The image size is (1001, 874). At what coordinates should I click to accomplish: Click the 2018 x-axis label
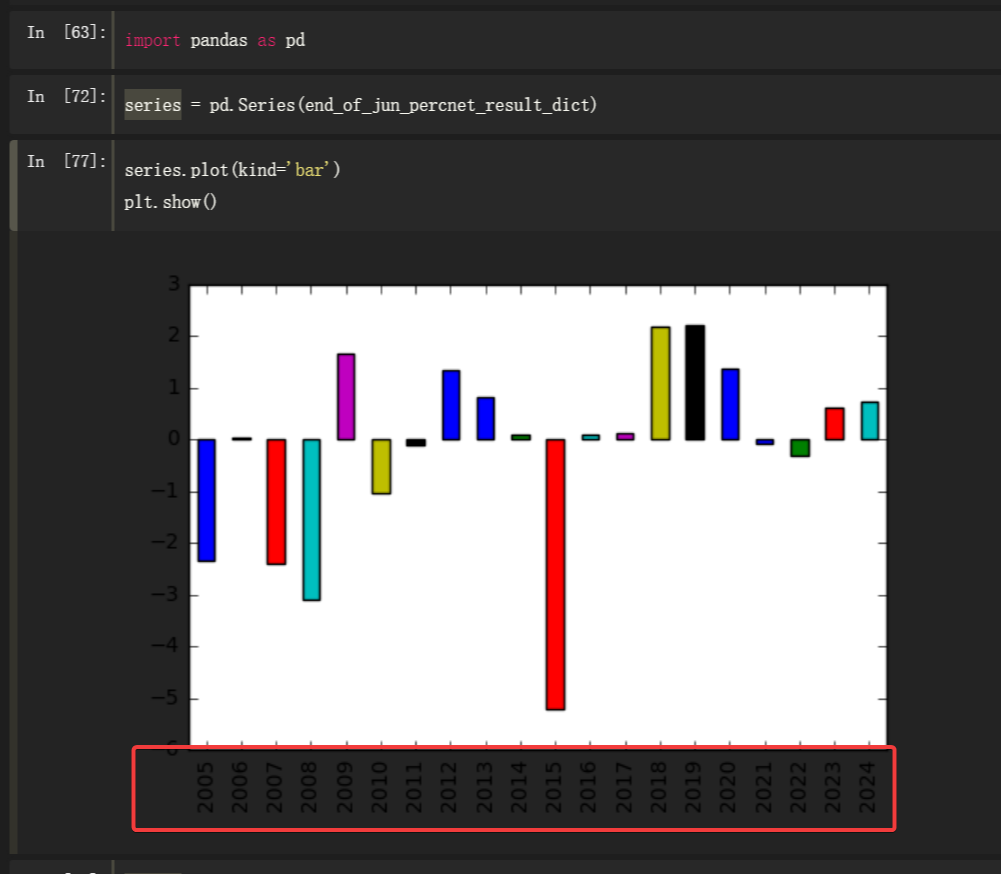659,787
